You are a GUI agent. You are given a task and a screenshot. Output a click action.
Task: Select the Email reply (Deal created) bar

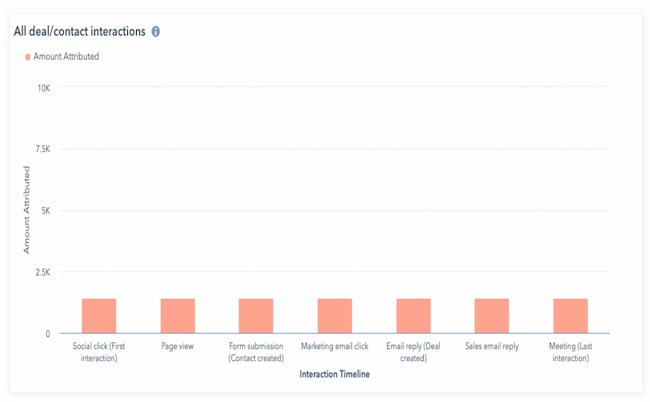413,315
